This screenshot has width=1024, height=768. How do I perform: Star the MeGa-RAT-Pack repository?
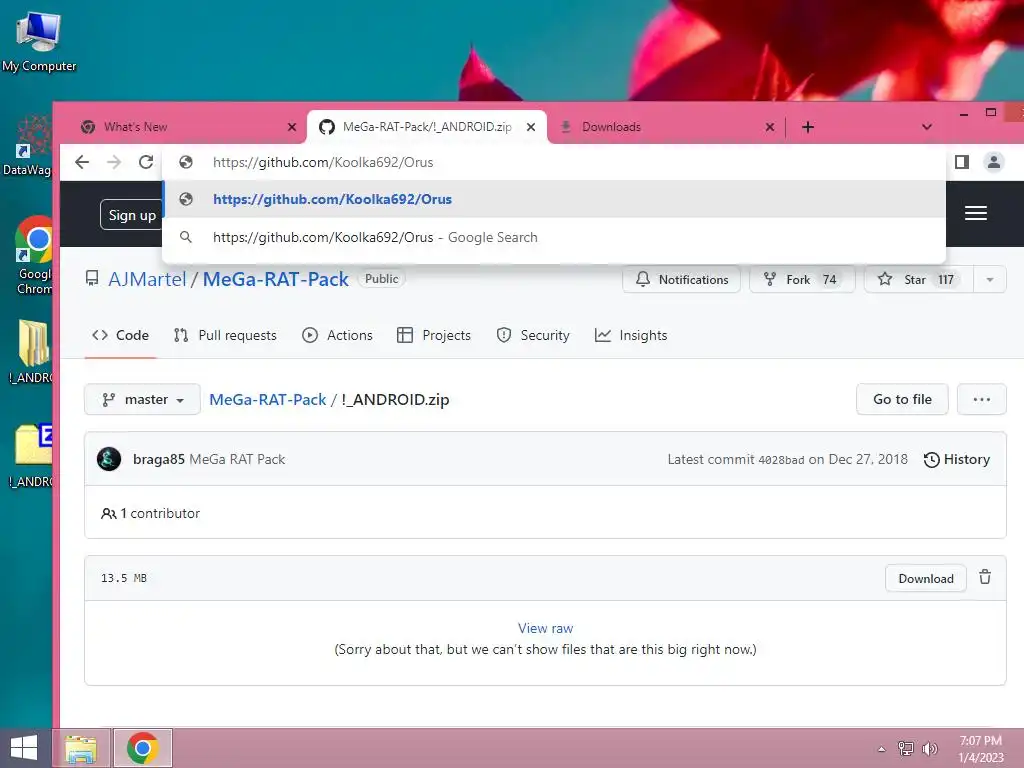coord(919,280)
